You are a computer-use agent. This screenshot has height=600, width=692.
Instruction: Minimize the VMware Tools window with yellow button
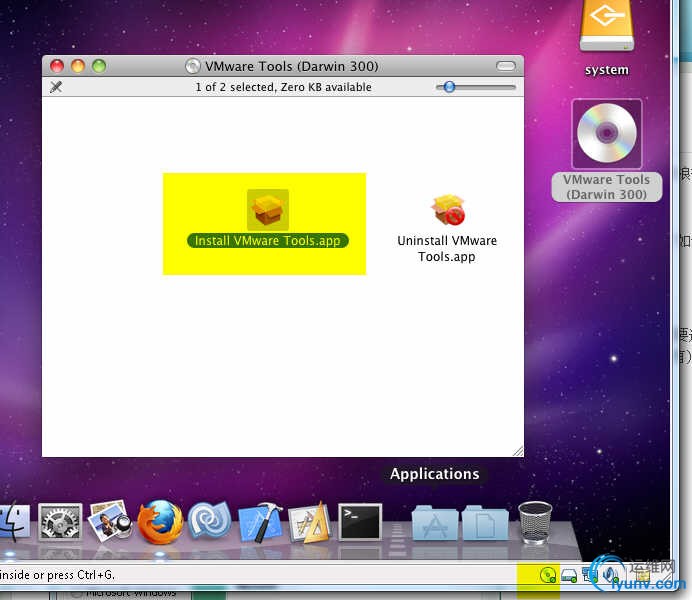pos(78,66)
